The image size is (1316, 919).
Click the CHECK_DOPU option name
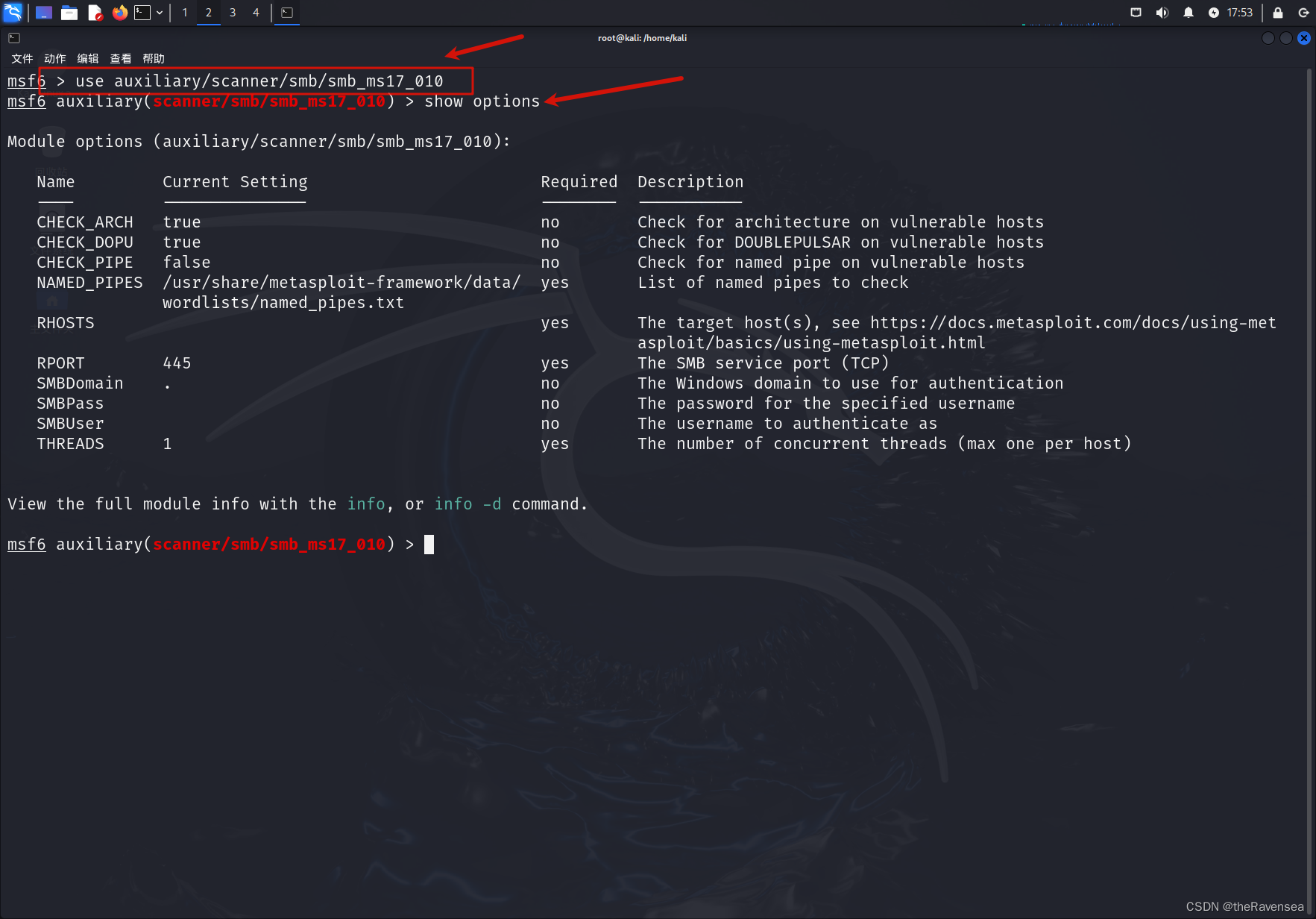tap(85, 242)
